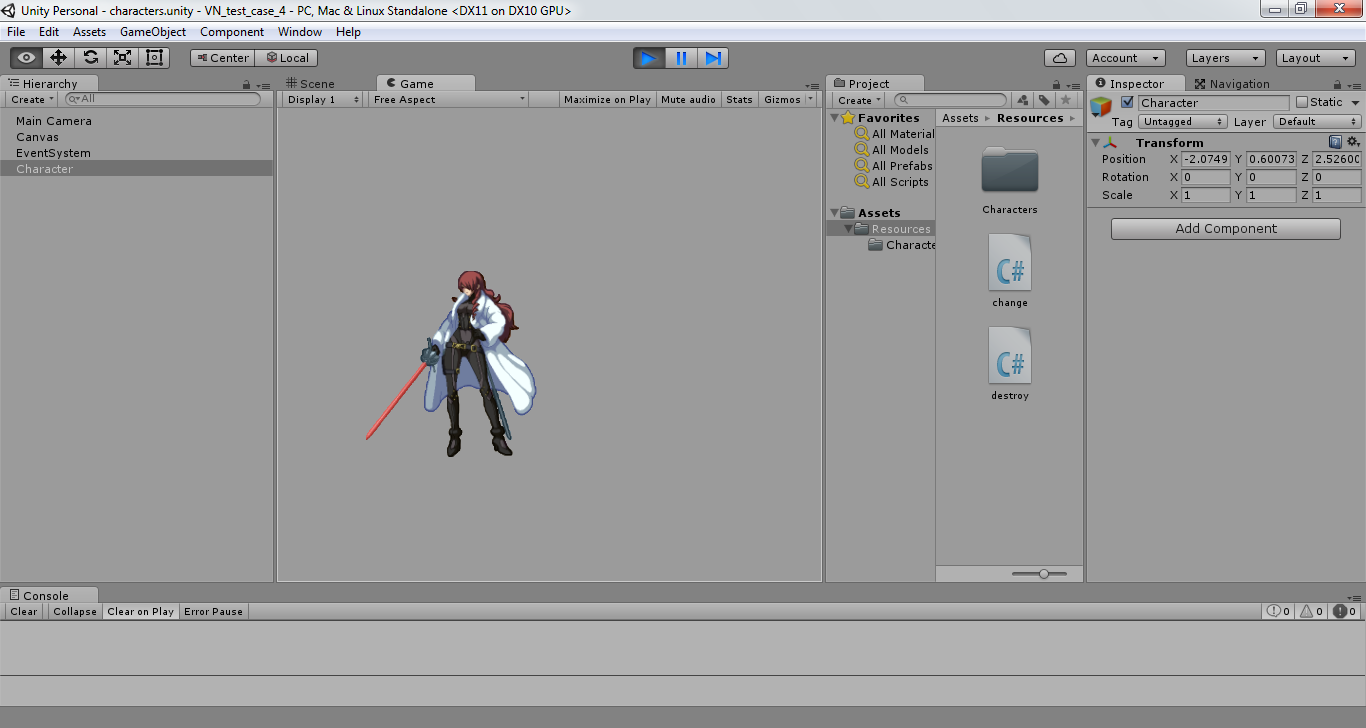Enable the Static checkbox

1301,102
